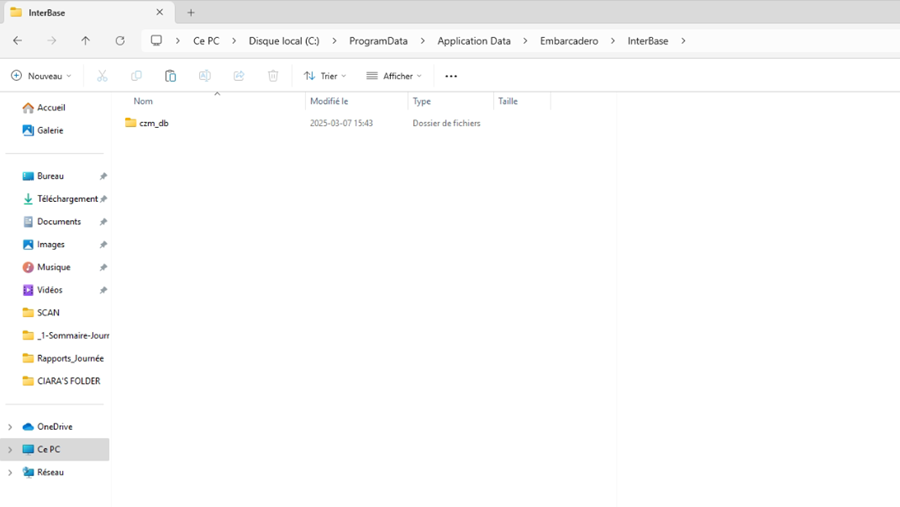Viewport: 900px width, 507px height.
Task: Click the pin icon beside Vidéos
Action: click(103, 290)
